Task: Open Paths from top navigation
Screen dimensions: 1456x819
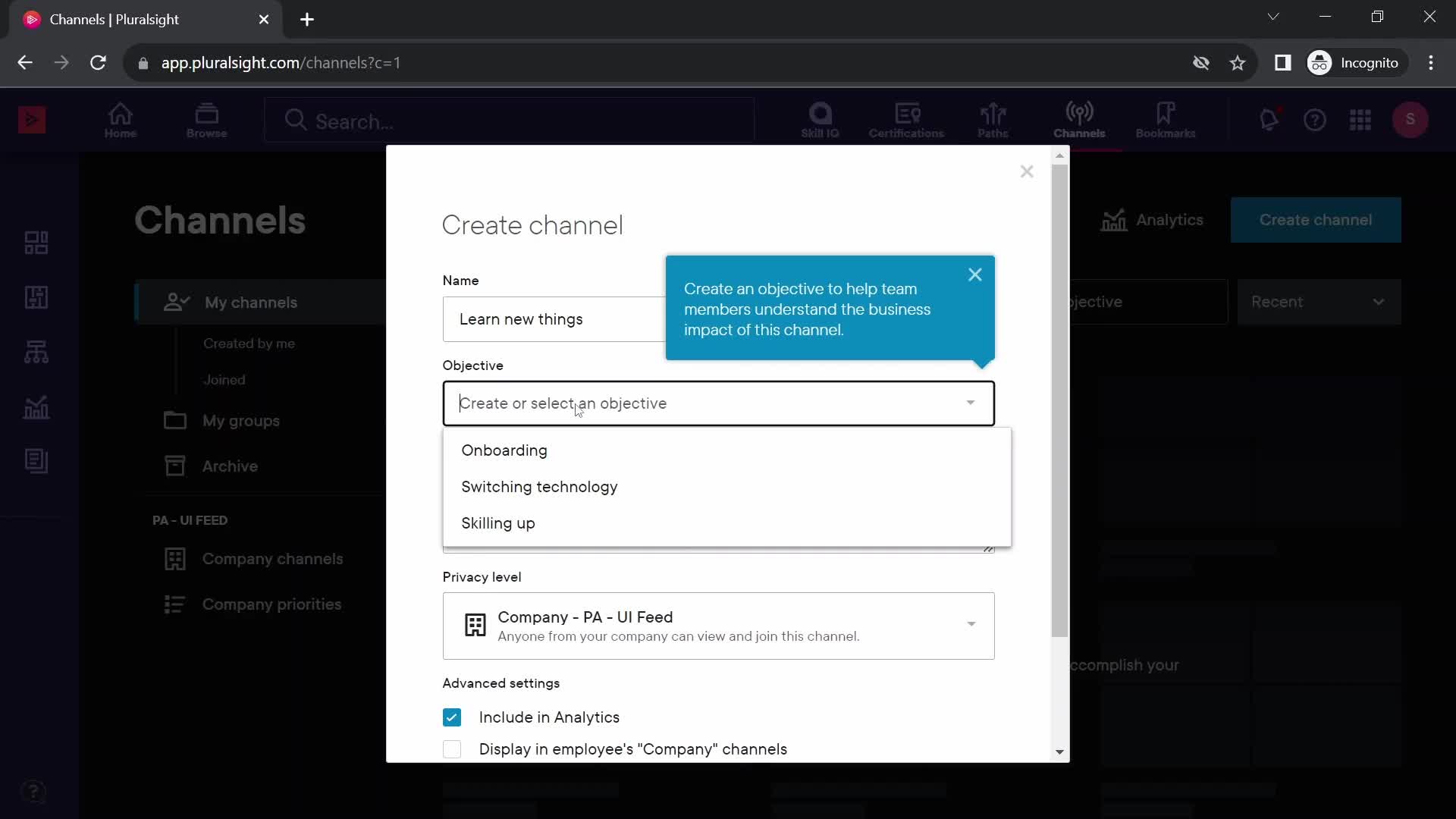Action: pyautogui.click(x=993, y=121)
